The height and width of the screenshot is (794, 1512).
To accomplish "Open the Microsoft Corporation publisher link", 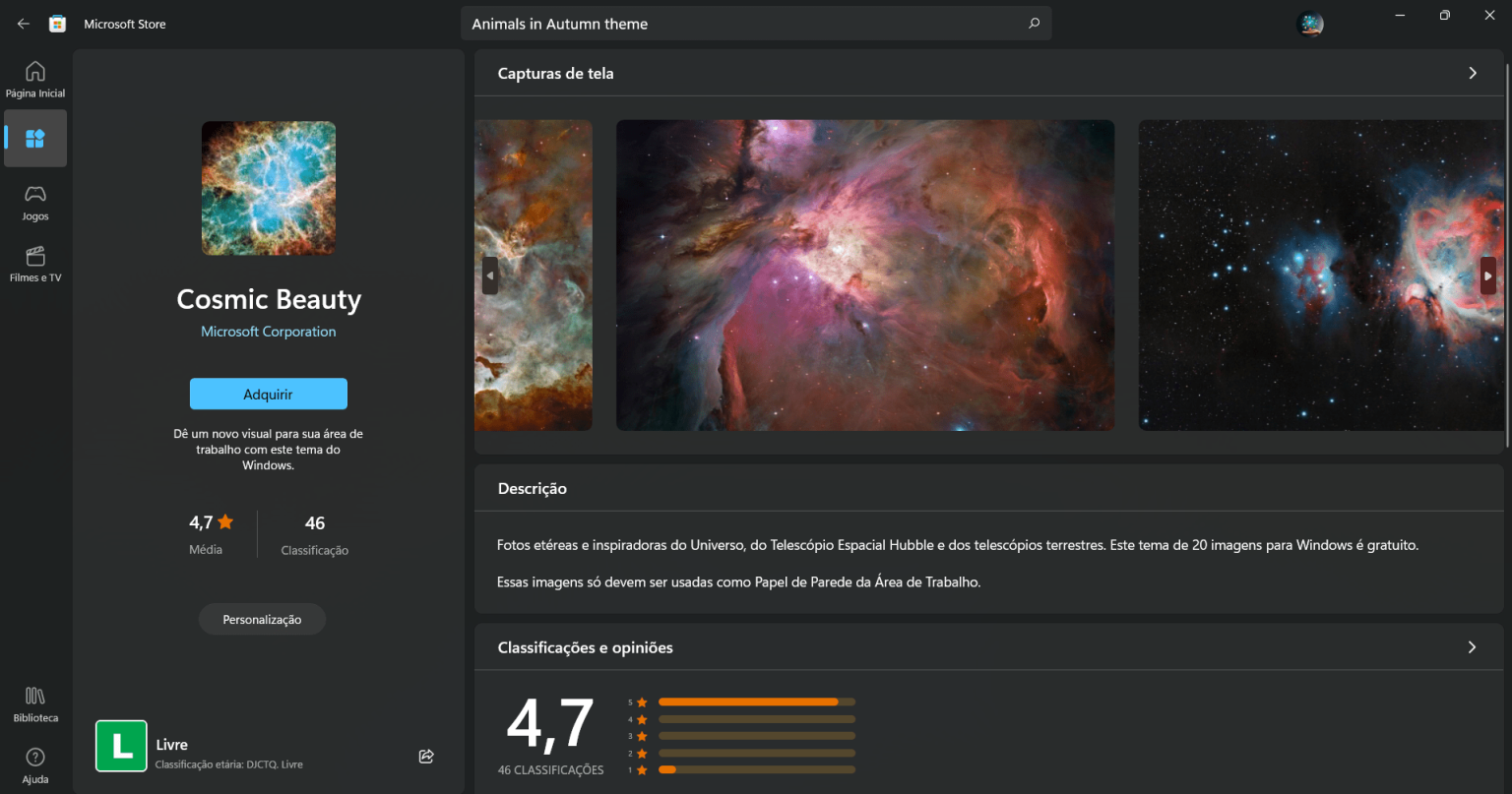I will click(x=268, y=332).
